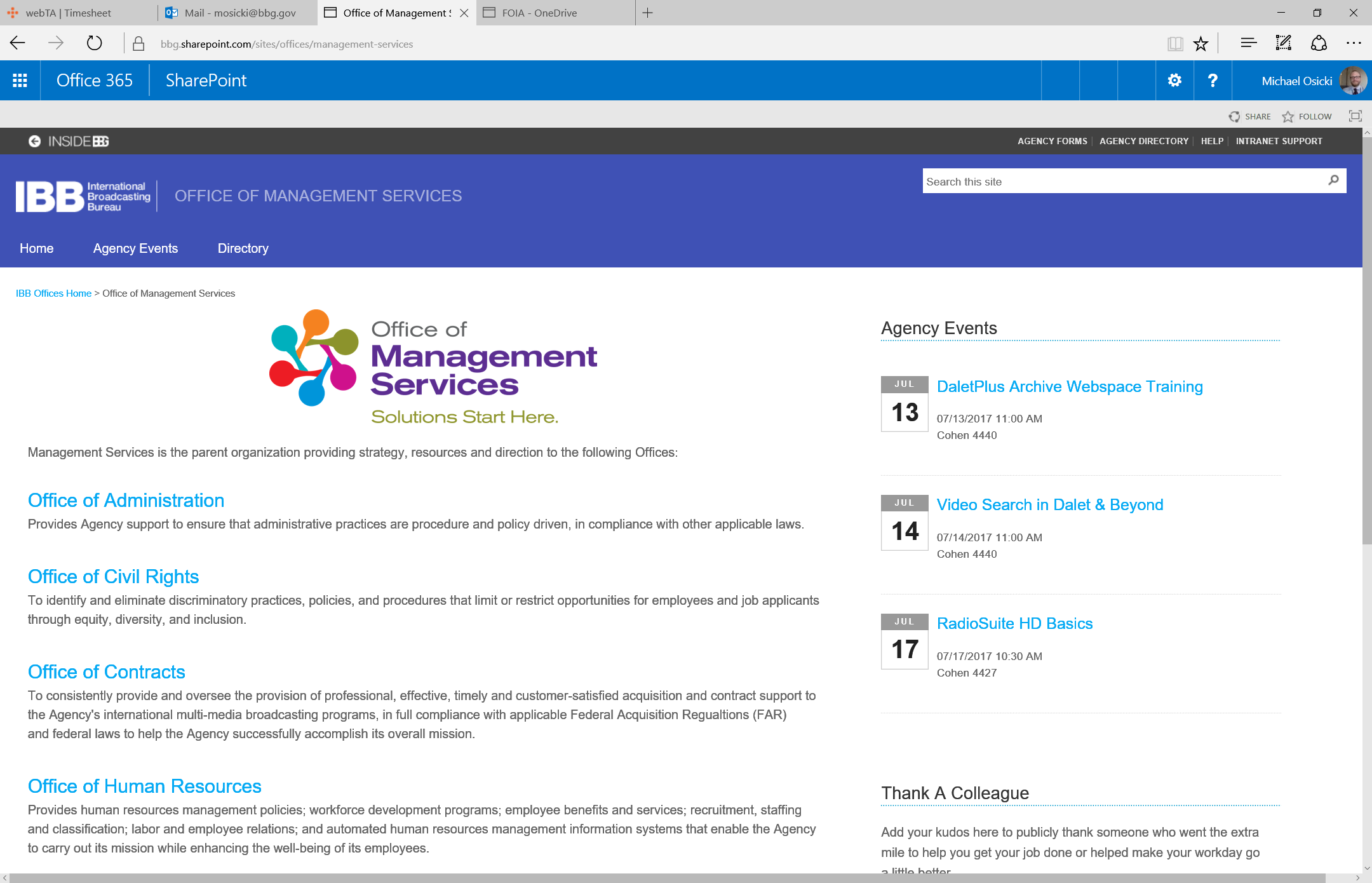
Task: Click the site search magnifier icon
Action: (1333, 180)
